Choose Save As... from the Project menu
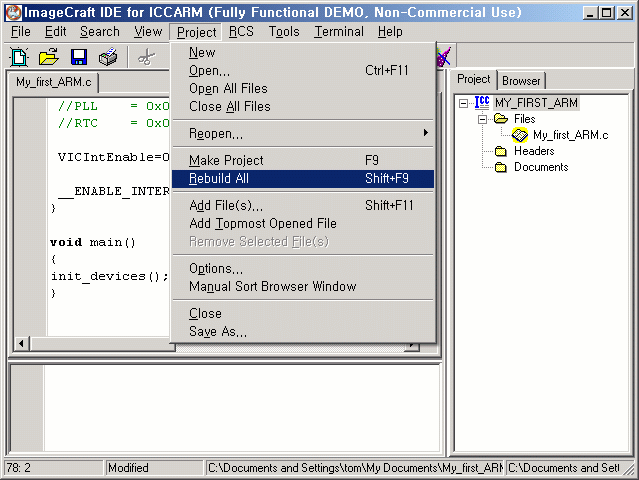The height and width of the screenshot is (480, 639). pos(303,332)
